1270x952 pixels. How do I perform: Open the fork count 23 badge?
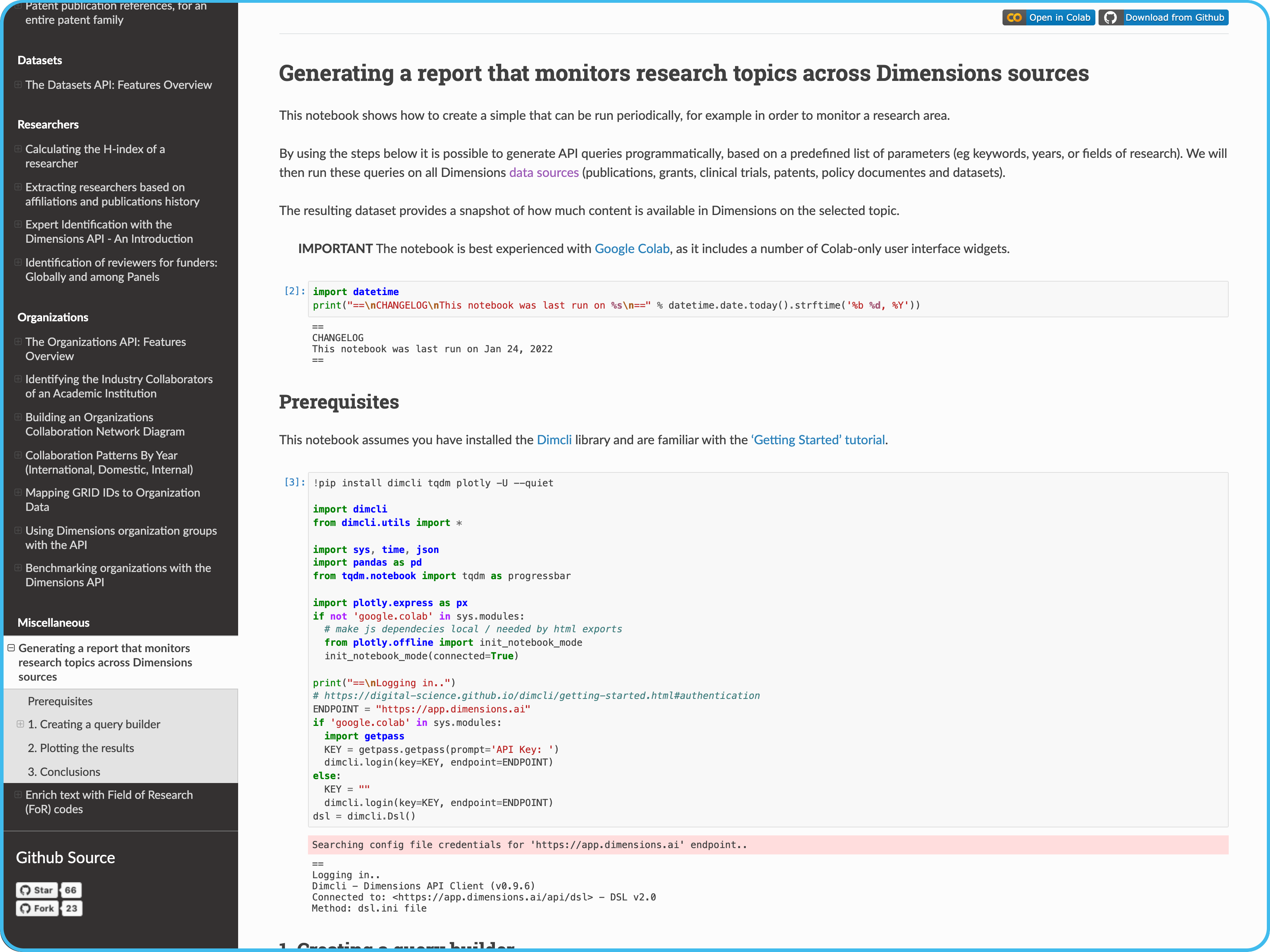click(71, 908)
